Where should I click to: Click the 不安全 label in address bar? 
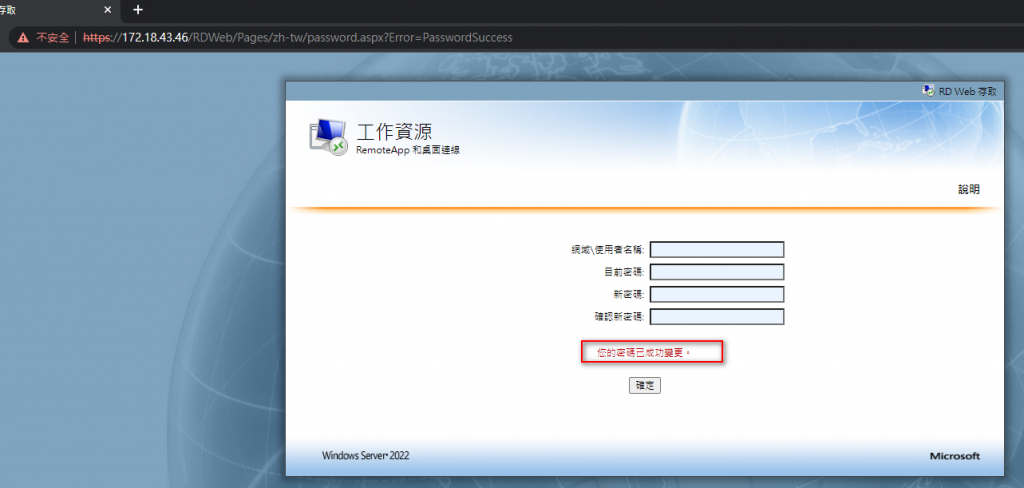52,37
